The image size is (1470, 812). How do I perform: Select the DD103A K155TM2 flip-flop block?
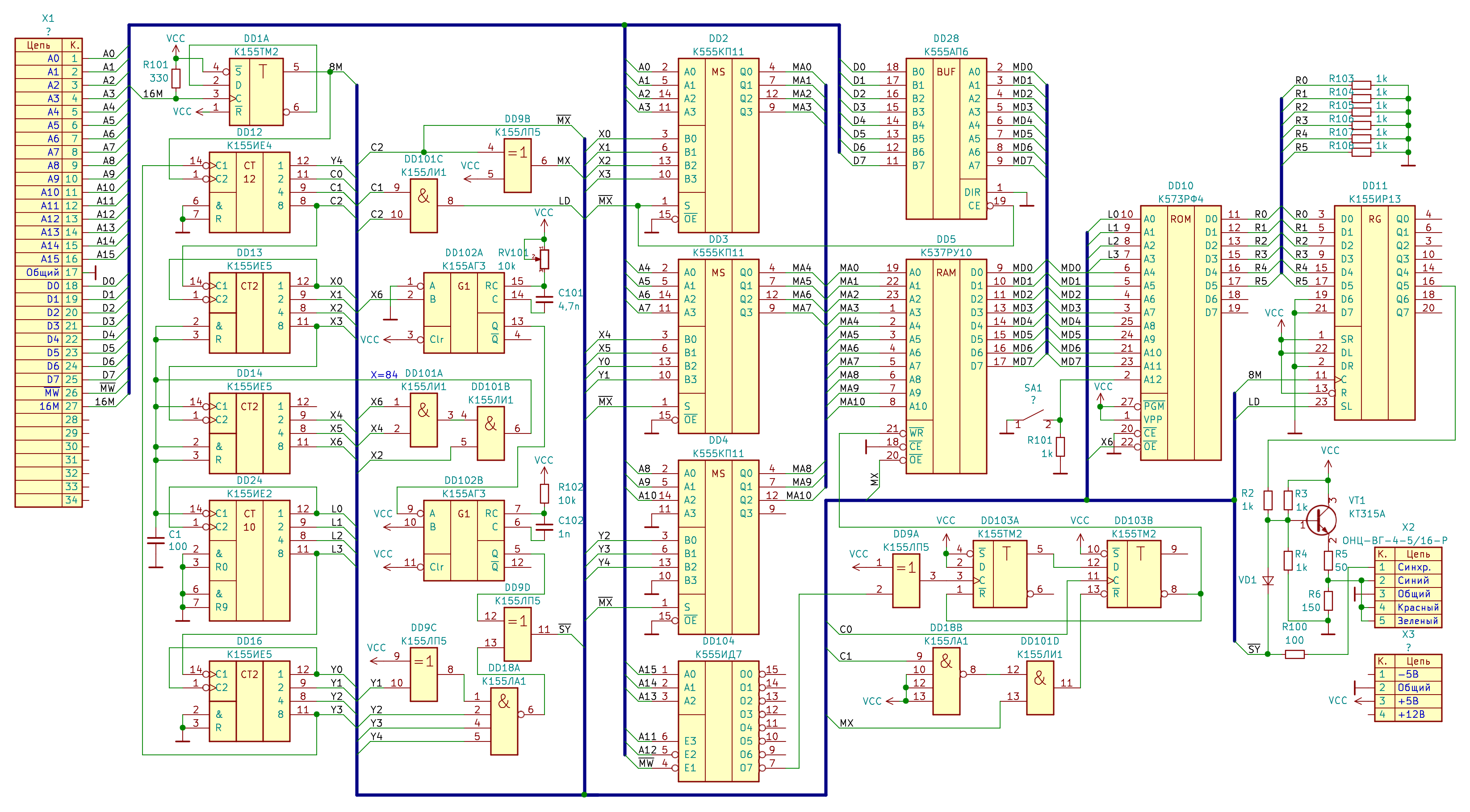pyautogui.click(x=1000, y=574)
